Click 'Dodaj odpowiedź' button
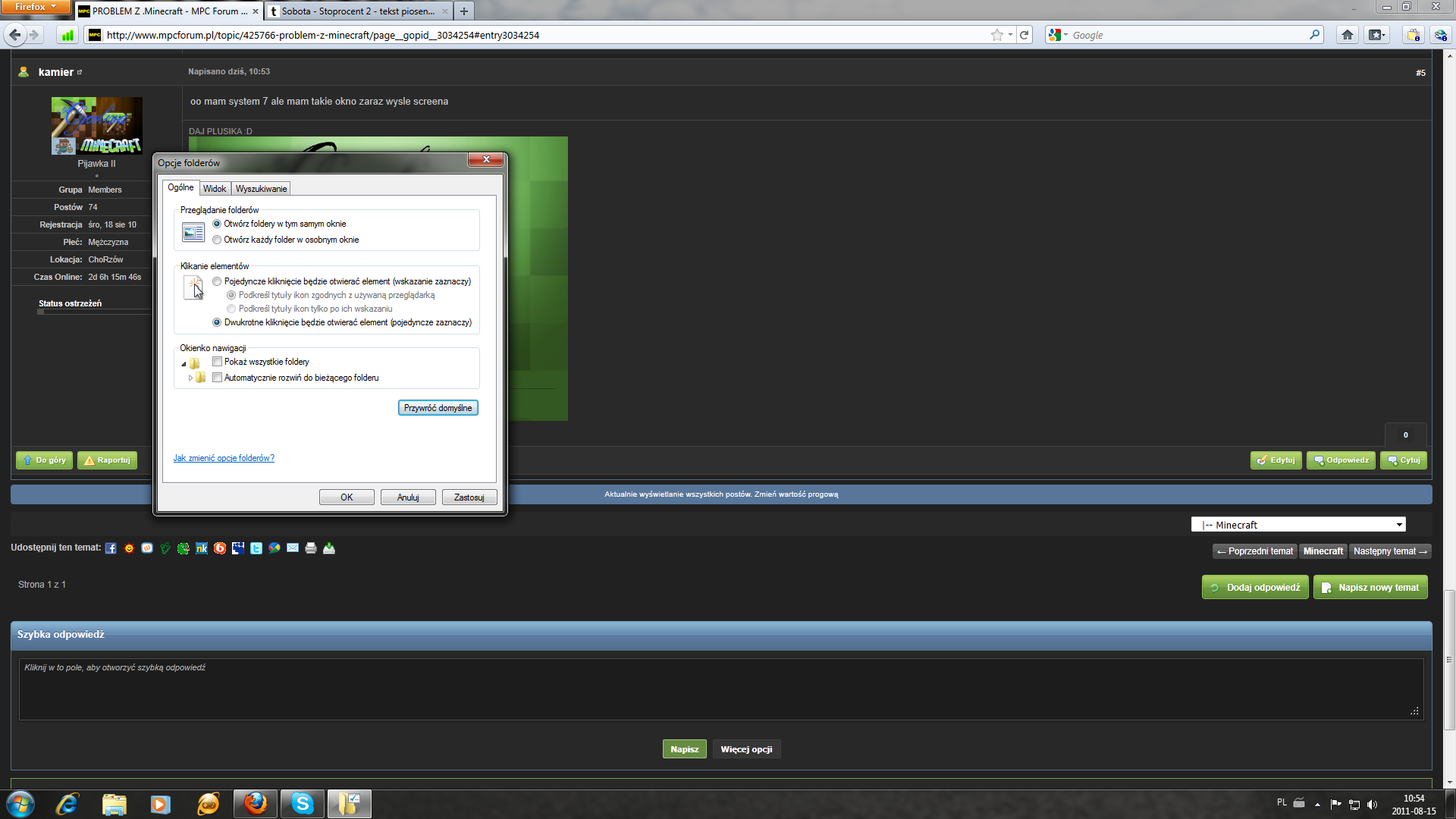 1255,588
